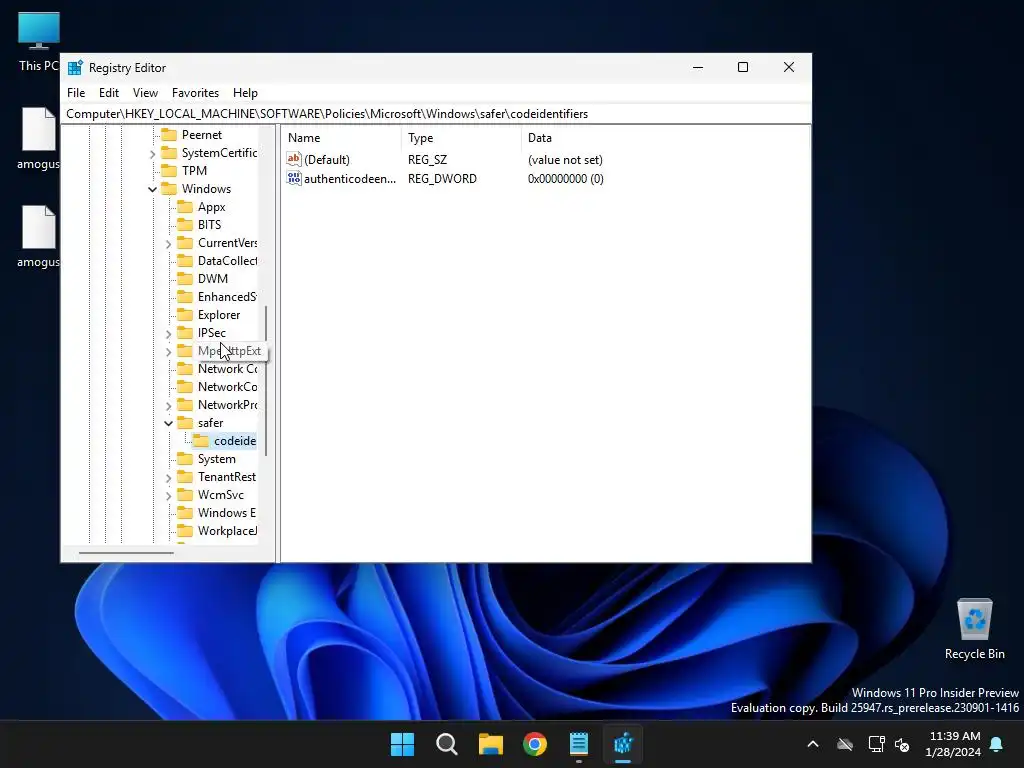Image resolution: width=1024 pixels, height=768 pixels.
Task: Click the muted volume tray icon
Action: tap(903, 744)
